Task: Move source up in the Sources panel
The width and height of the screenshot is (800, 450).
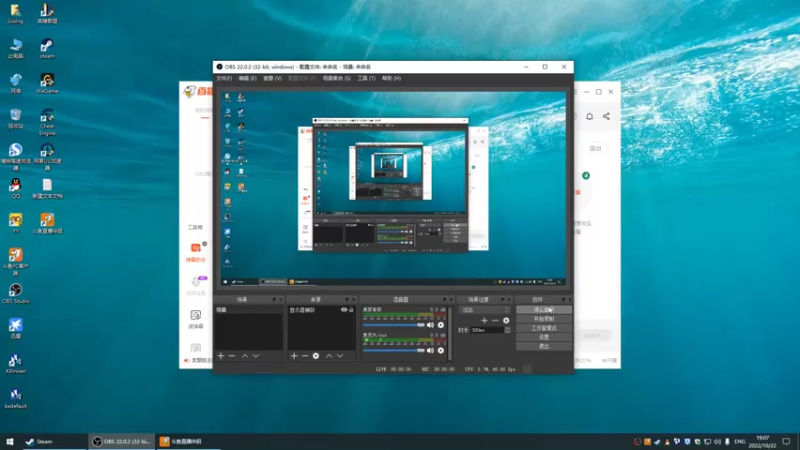Action: pos(329,356)
